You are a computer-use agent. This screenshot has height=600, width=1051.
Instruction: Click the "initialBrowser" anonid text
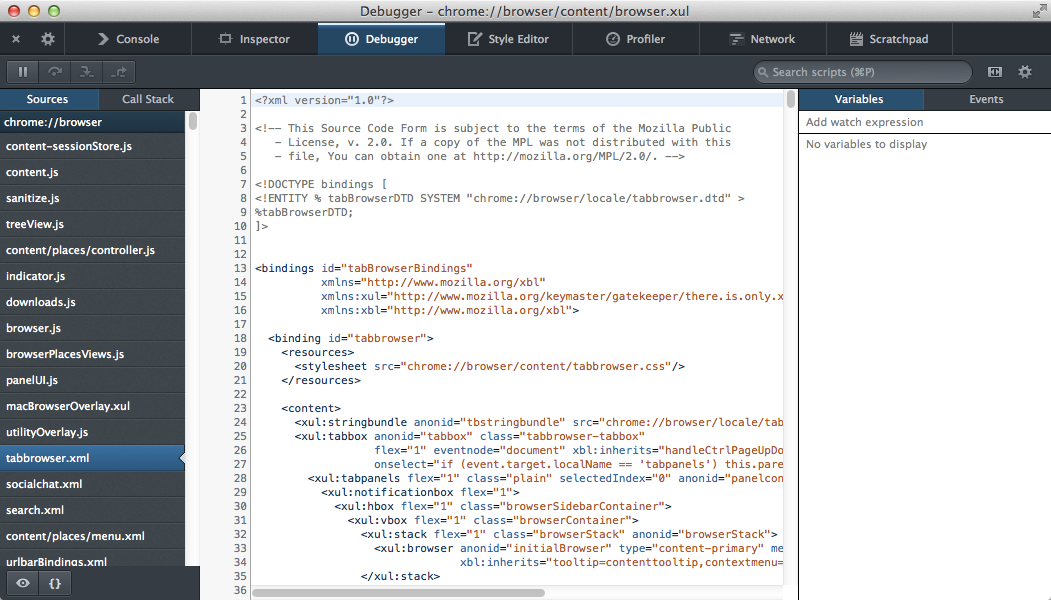click(x=559, y=548)
